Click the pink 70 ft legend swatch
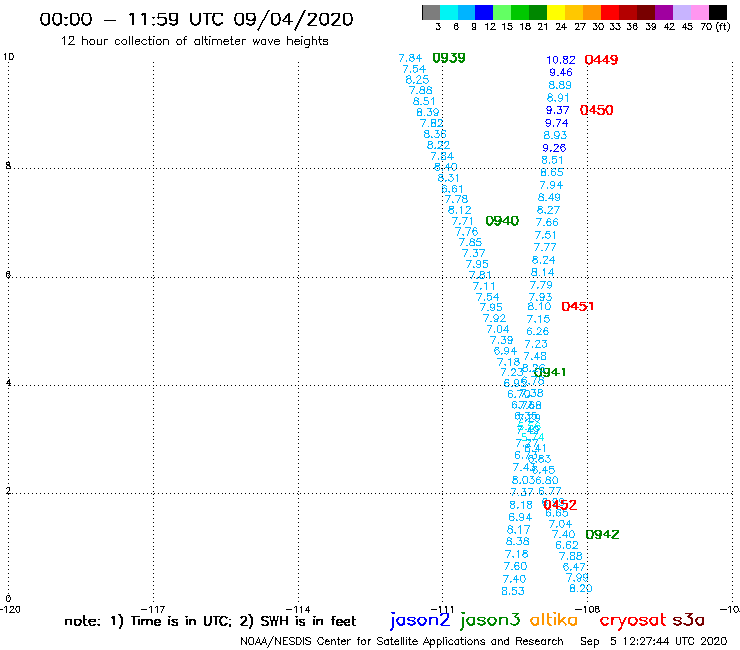Screen dimensions: 740x650 click(699, 12)
